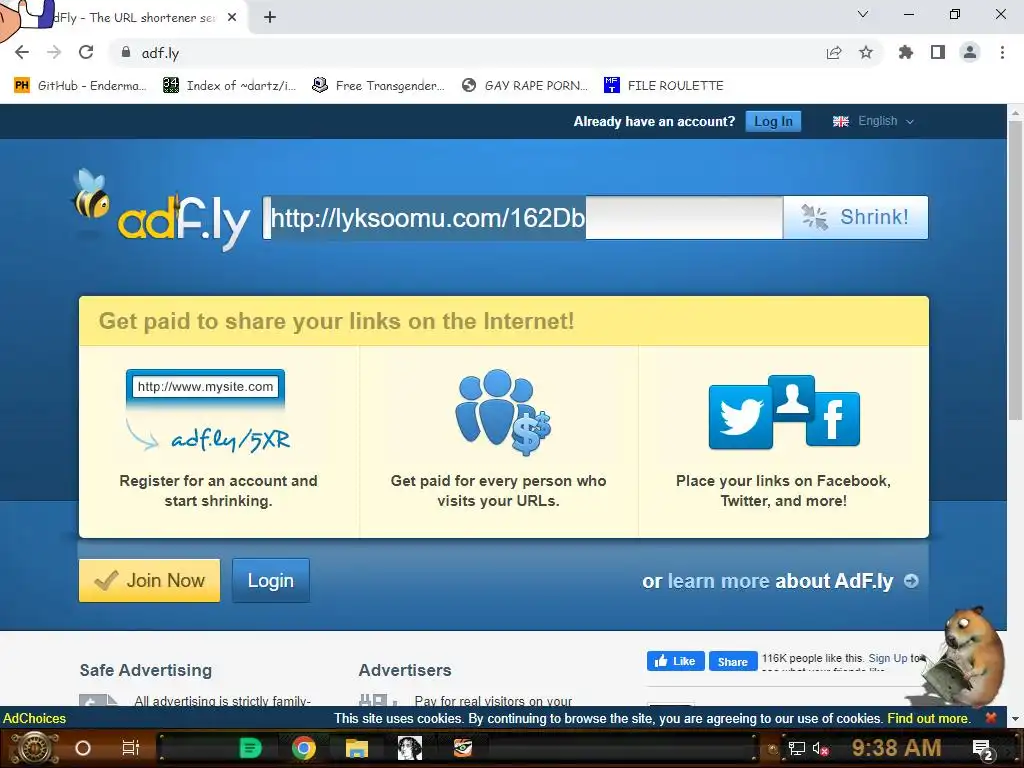Dismiss the cookie notice with red X

pos(991,718)
